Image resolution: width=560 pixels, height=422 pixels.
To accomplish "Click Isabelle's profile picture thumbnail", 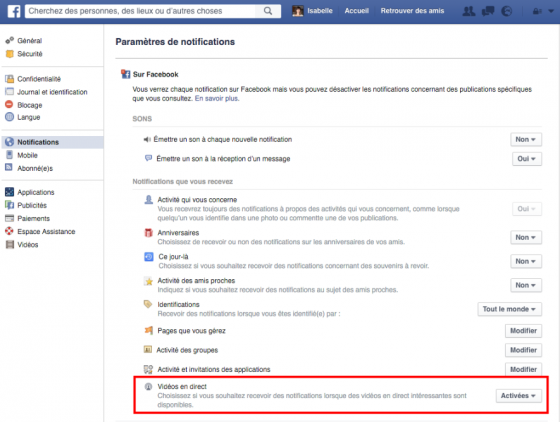I will click(298, 11).
